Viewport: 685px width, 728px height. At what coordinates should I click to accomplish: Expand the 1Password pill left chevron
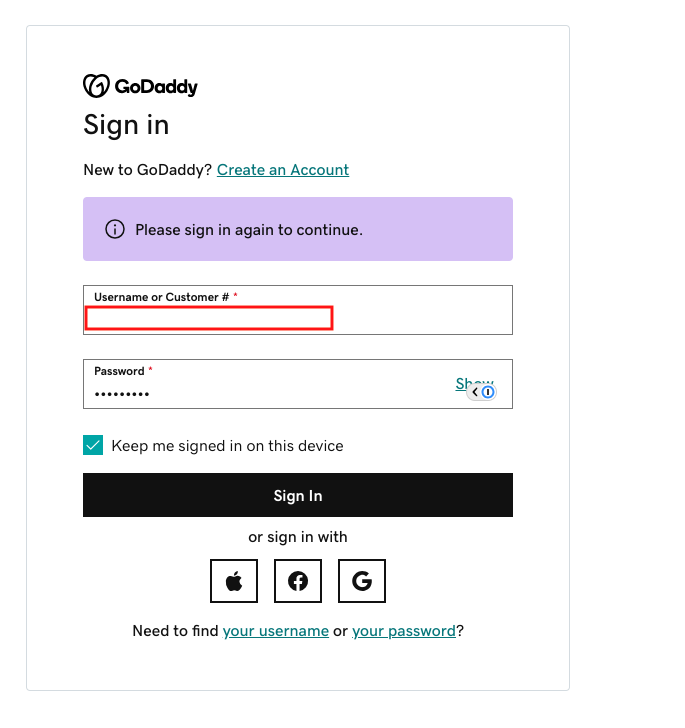475,392
